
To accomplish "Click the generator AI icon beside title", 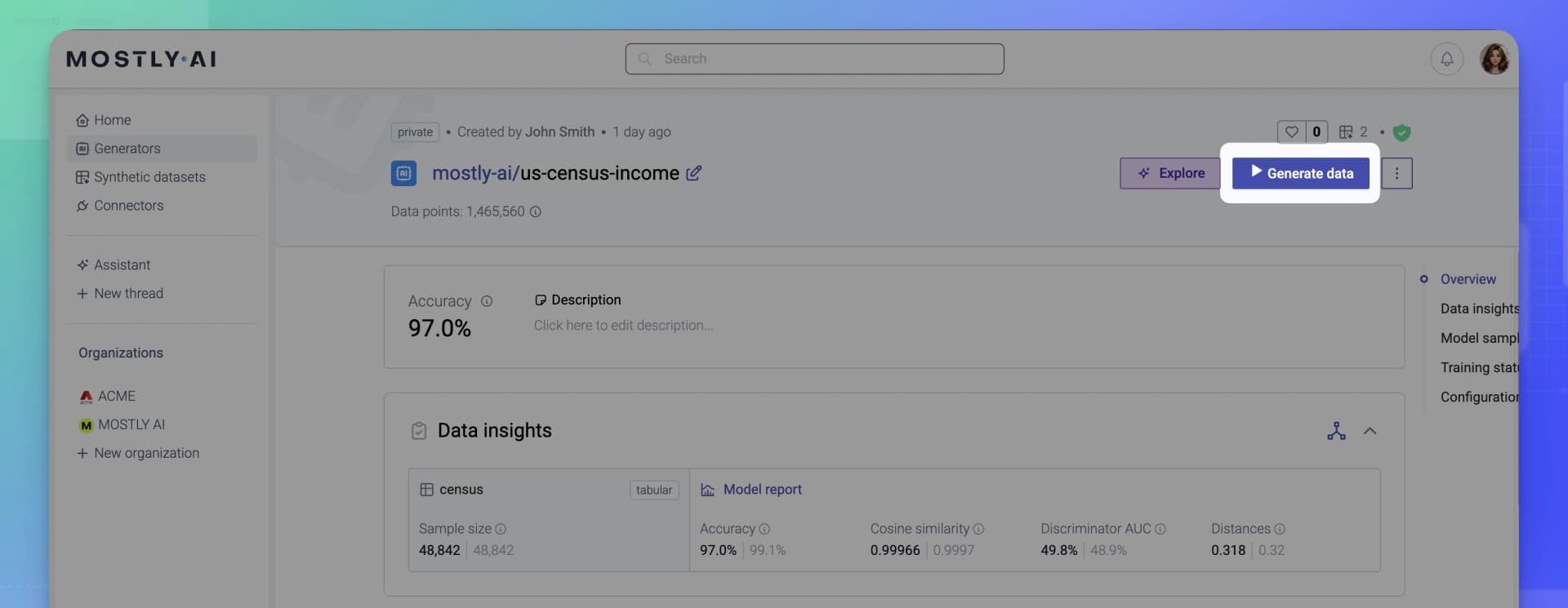I will pyautogui.click(x=403, y=173).
